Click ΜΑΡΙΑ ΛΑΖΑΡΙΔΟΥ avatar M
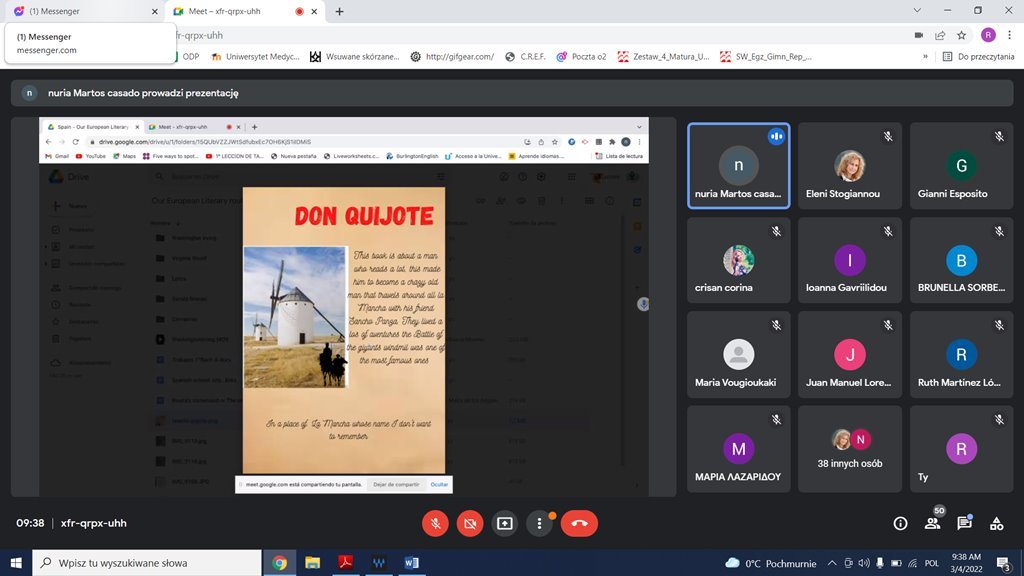1024x576 pixels. [x=739, y=449]
